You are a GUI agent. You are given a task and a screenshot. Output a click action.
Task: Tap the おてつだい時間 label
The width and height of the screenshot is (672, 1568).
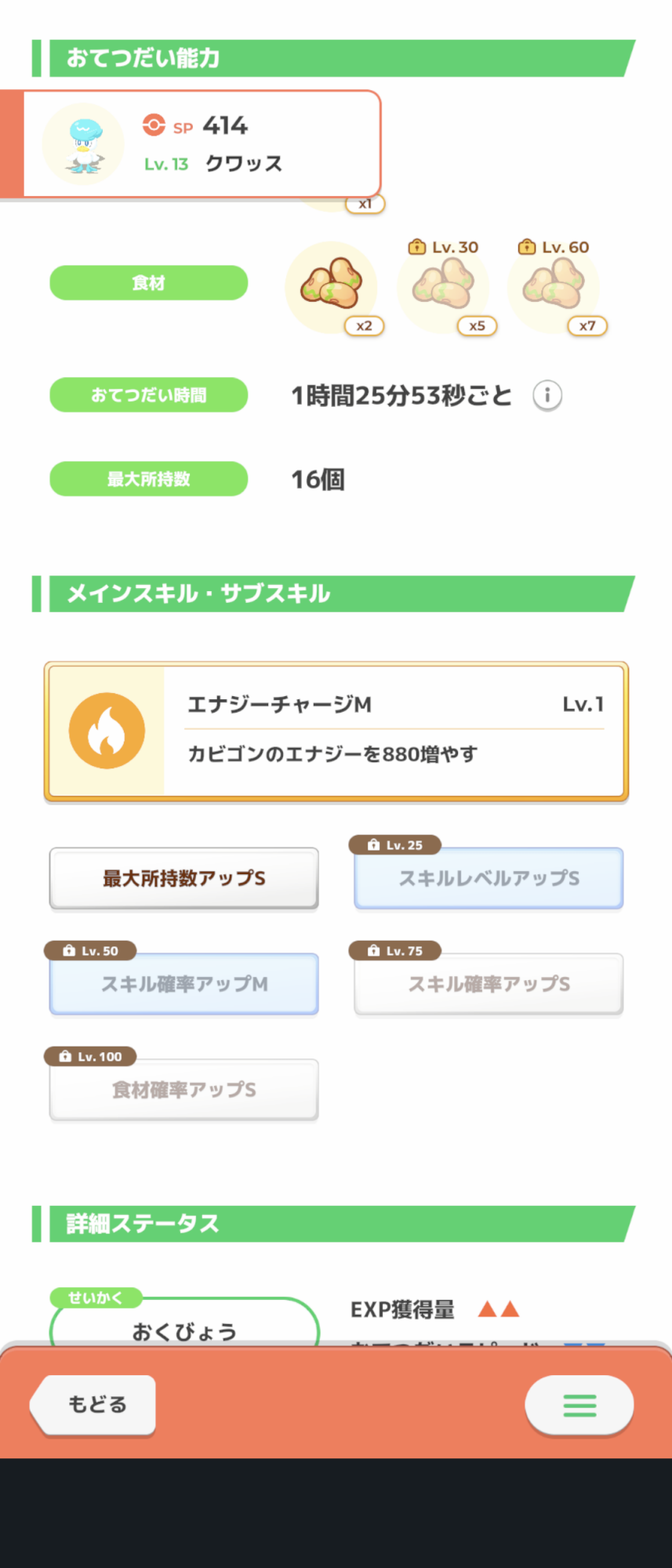tap(149, 395)
